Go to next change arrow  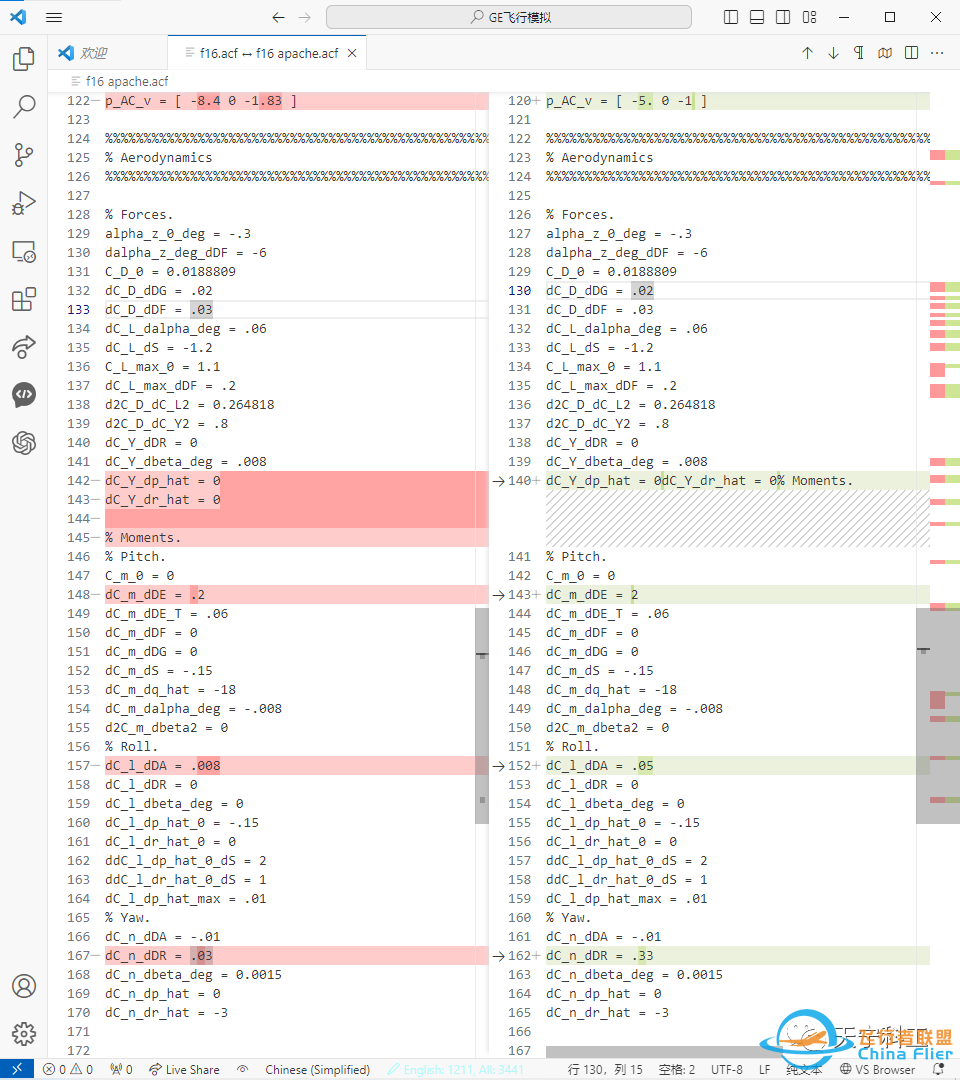pyautogui.click(x=833, y=53)
